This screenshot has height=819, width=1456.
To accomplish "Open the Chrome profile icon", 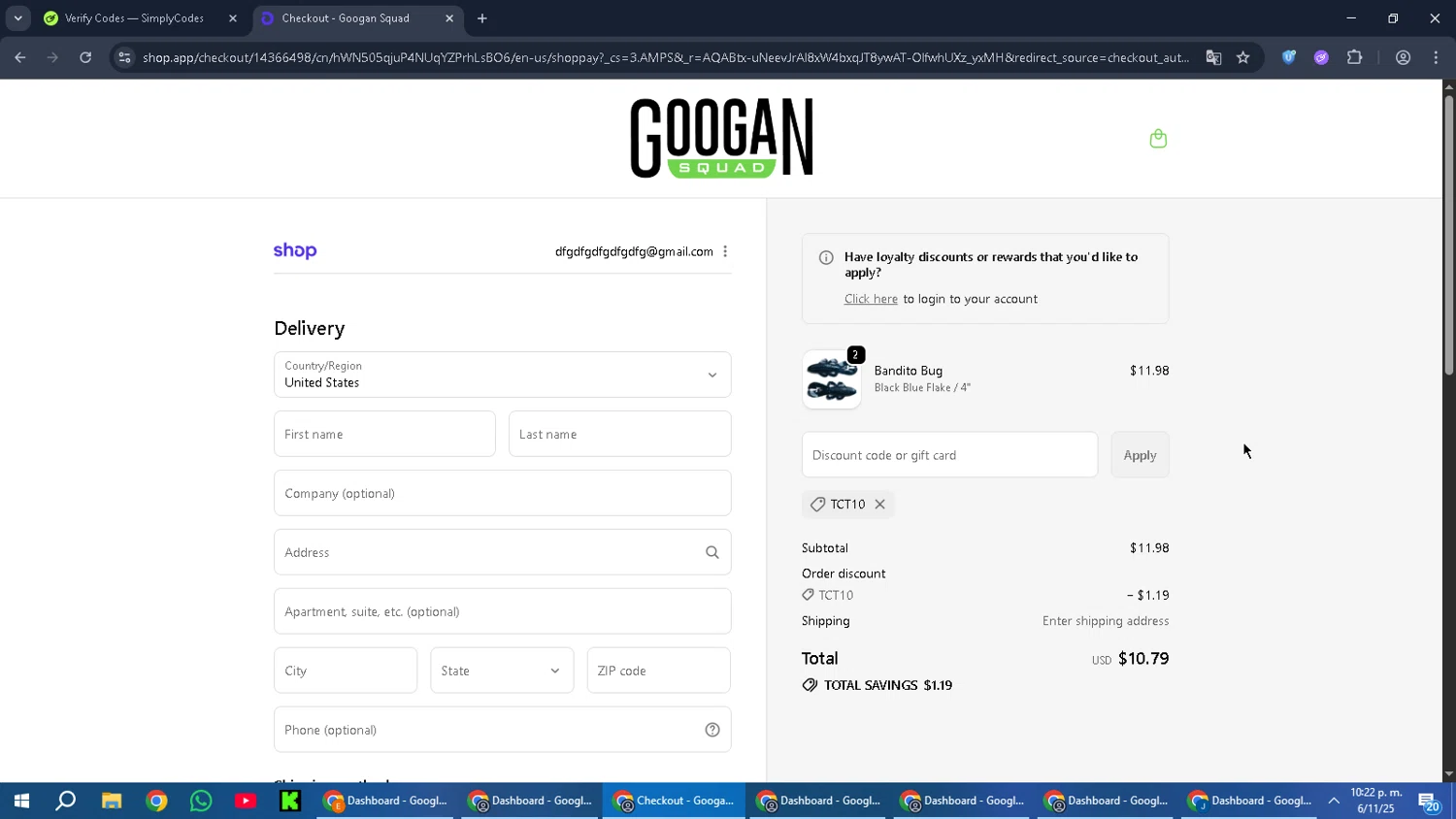I will (1403, 57).
